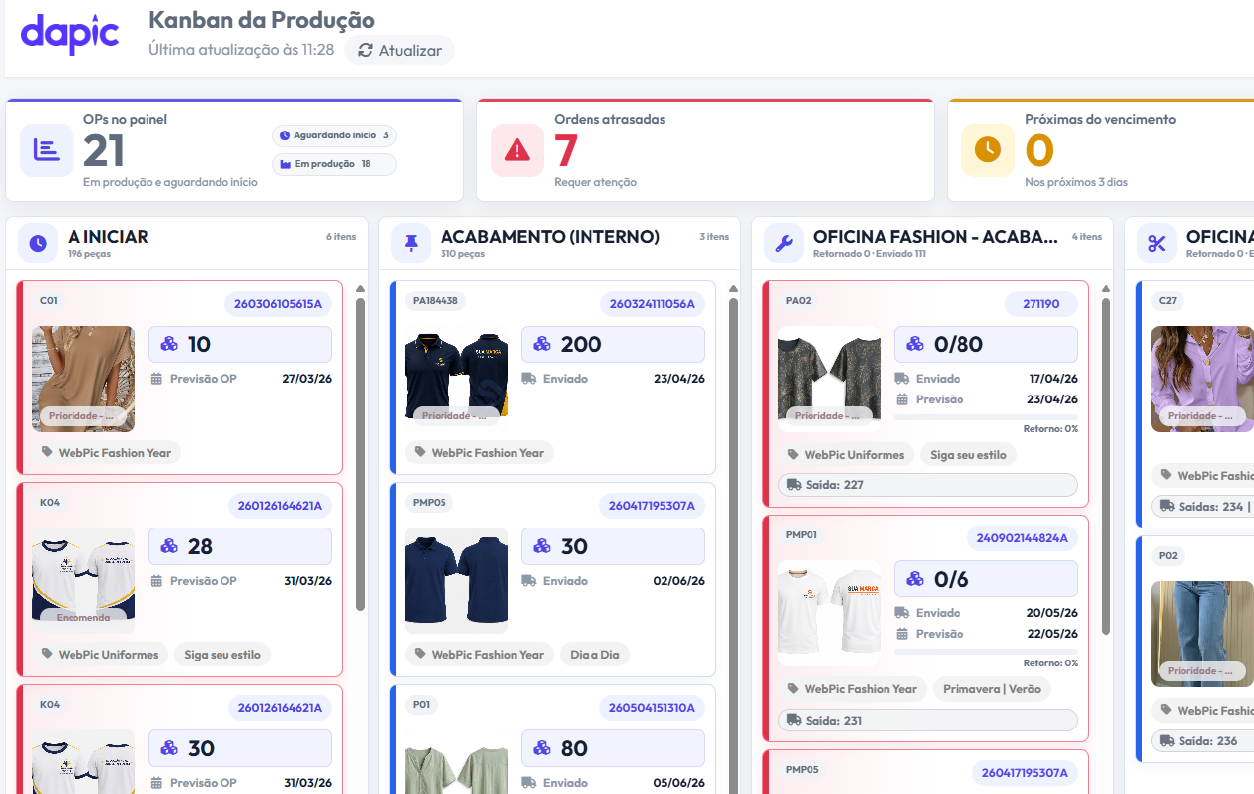Click the 4 itens count in OFICINA FASHION header

pos(1087,237)
